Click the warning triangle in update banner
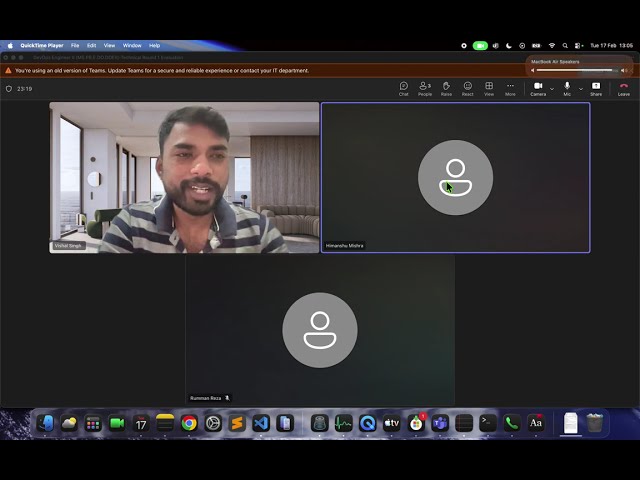 pyautogui.click(x=8, y=71)
